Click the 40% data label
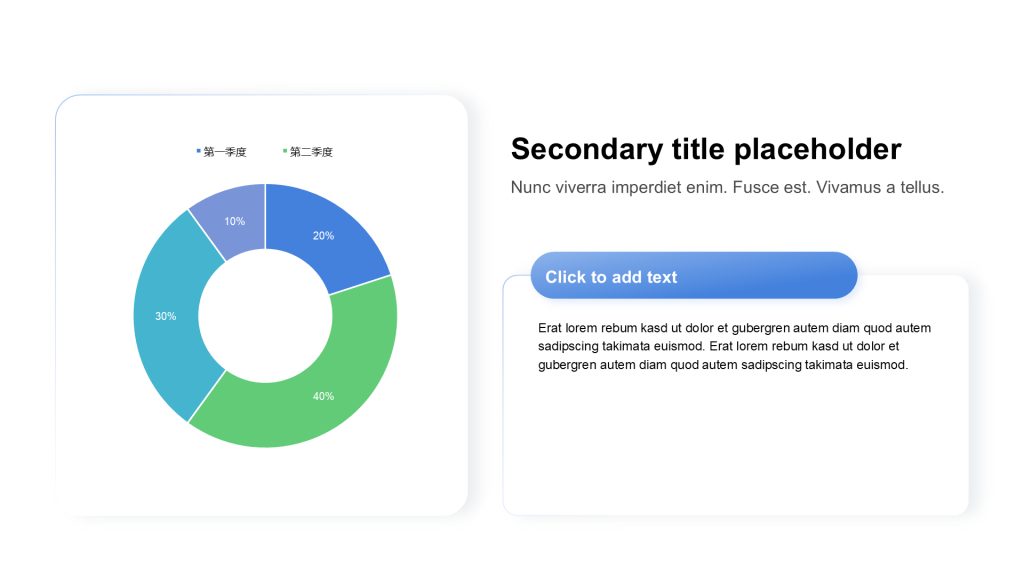This screenshot has height=576, width=1024. [323, 396]
